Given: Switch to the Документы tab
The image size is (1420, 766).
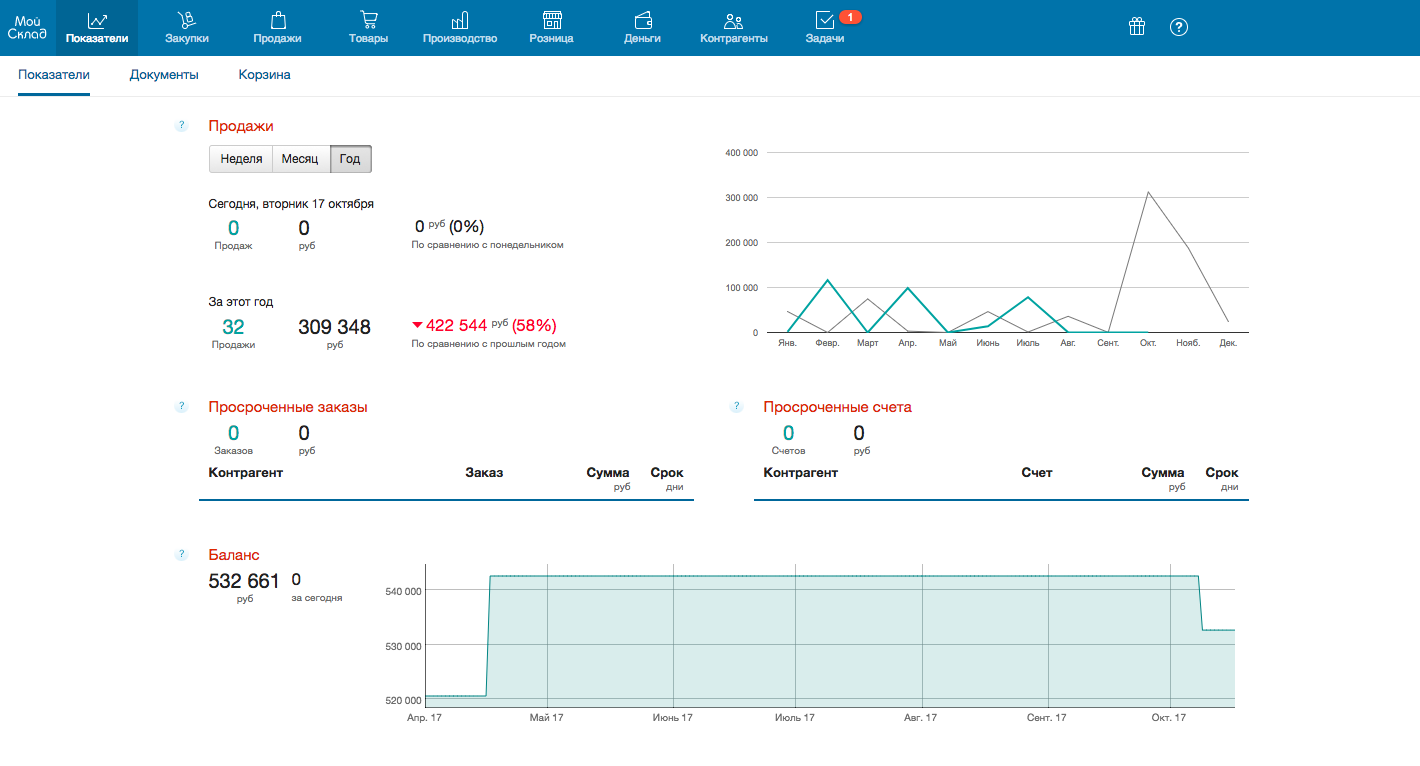Looking at the screenshot, I should pos(164,75).
